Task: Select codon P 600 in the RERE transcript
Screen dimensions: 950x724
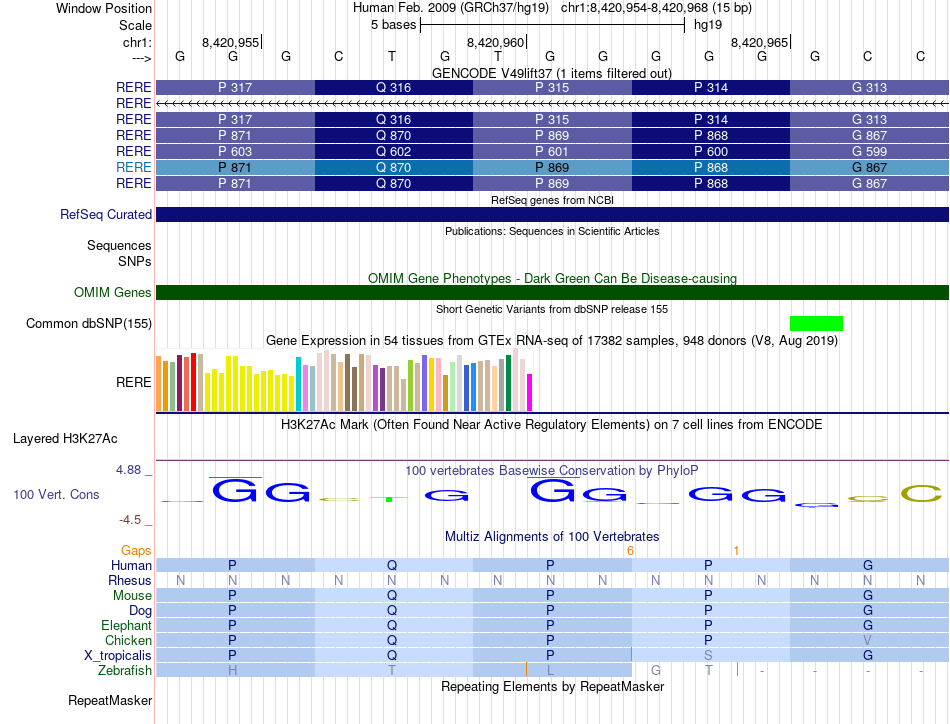Action: tap(711, 151)
